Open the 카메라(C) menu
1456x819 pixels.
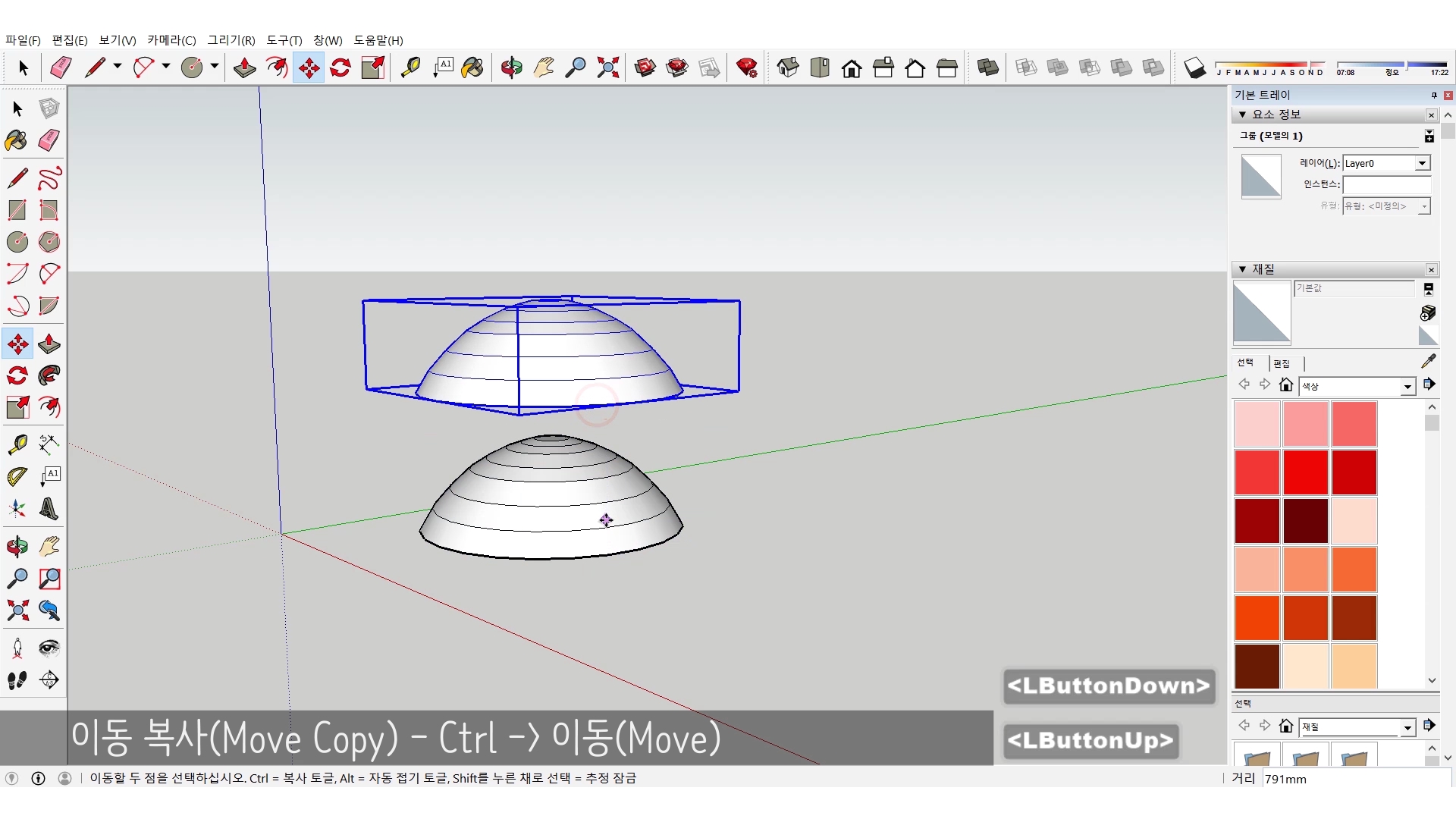(171, 40)
